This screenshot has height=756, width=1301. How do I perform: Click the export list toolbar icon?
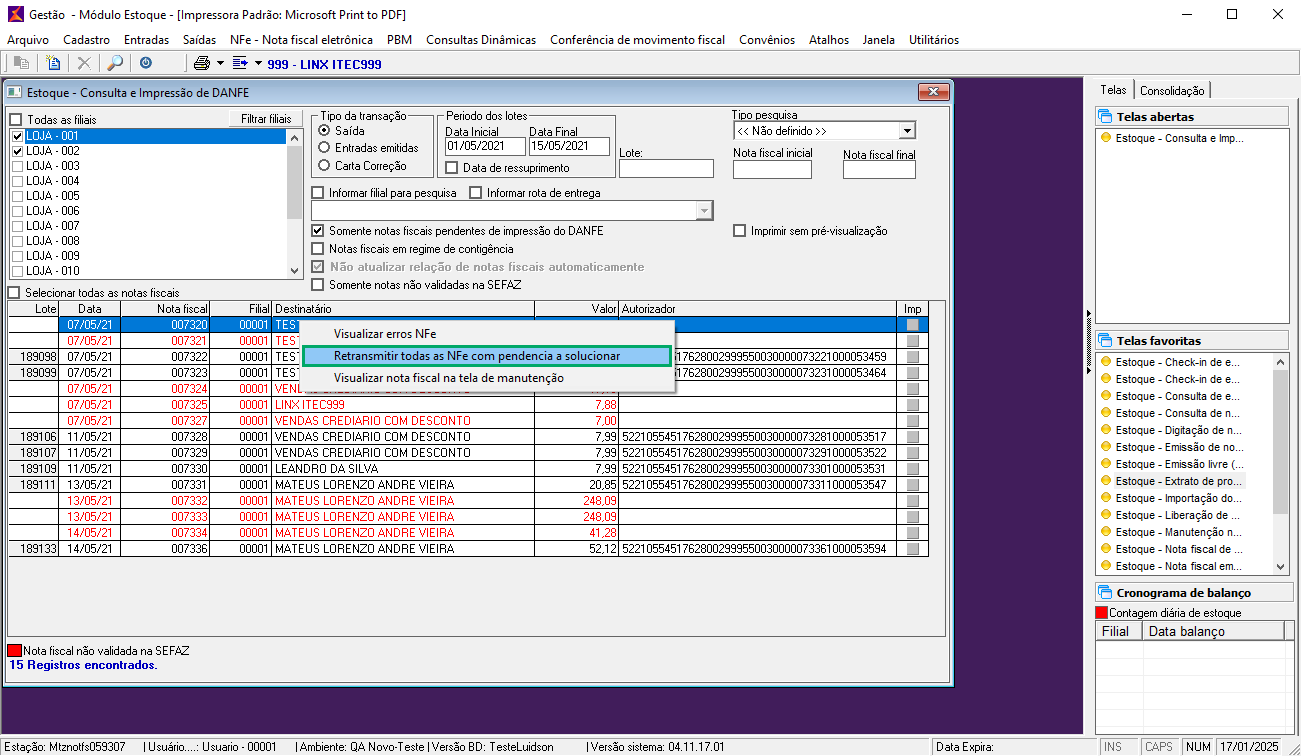(240, 63)
